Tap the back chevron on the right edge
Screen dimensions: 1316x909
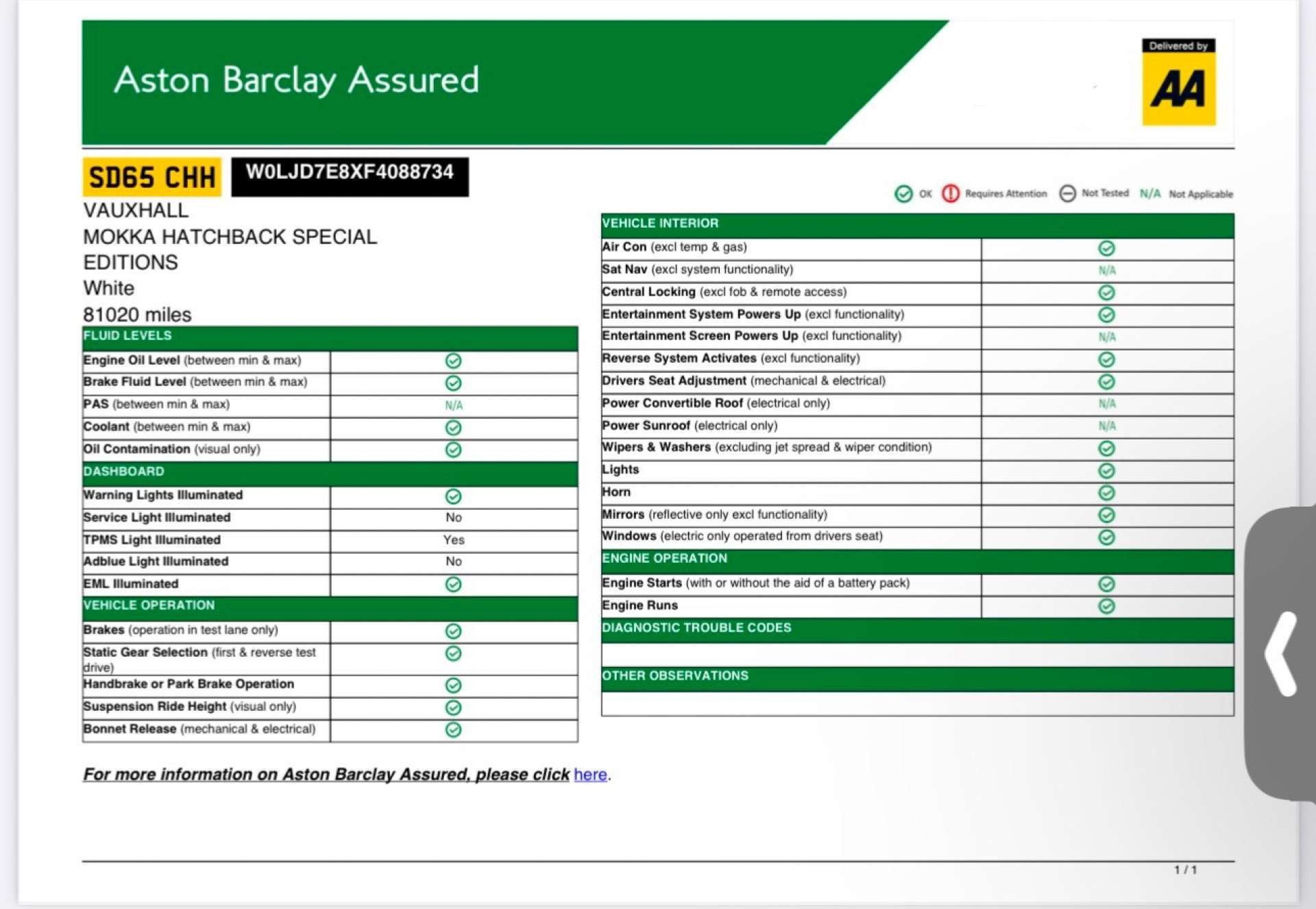coord(1280,653)
